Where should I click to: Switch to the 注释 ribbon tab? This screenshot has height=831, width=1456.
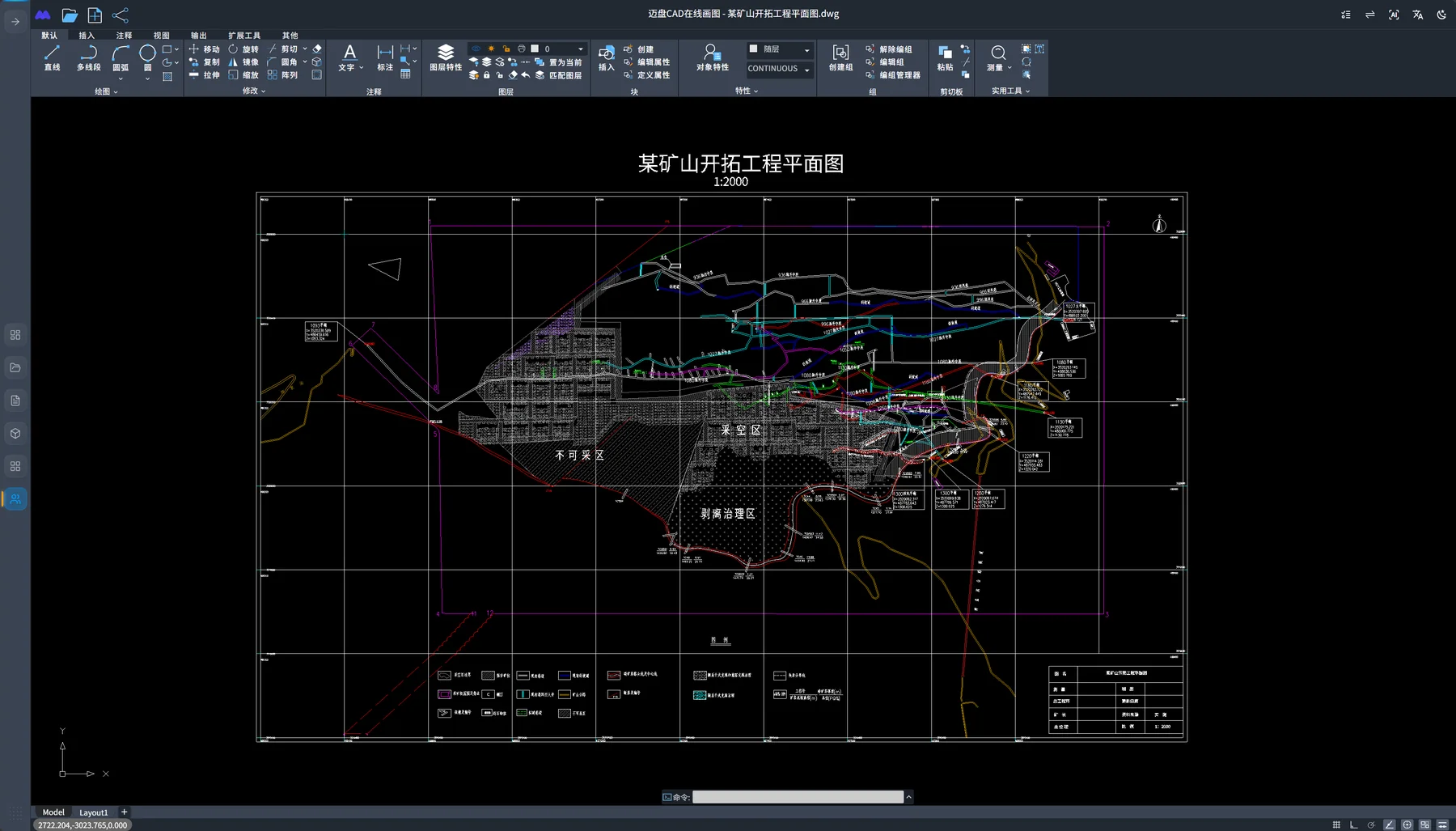(124, 36)
